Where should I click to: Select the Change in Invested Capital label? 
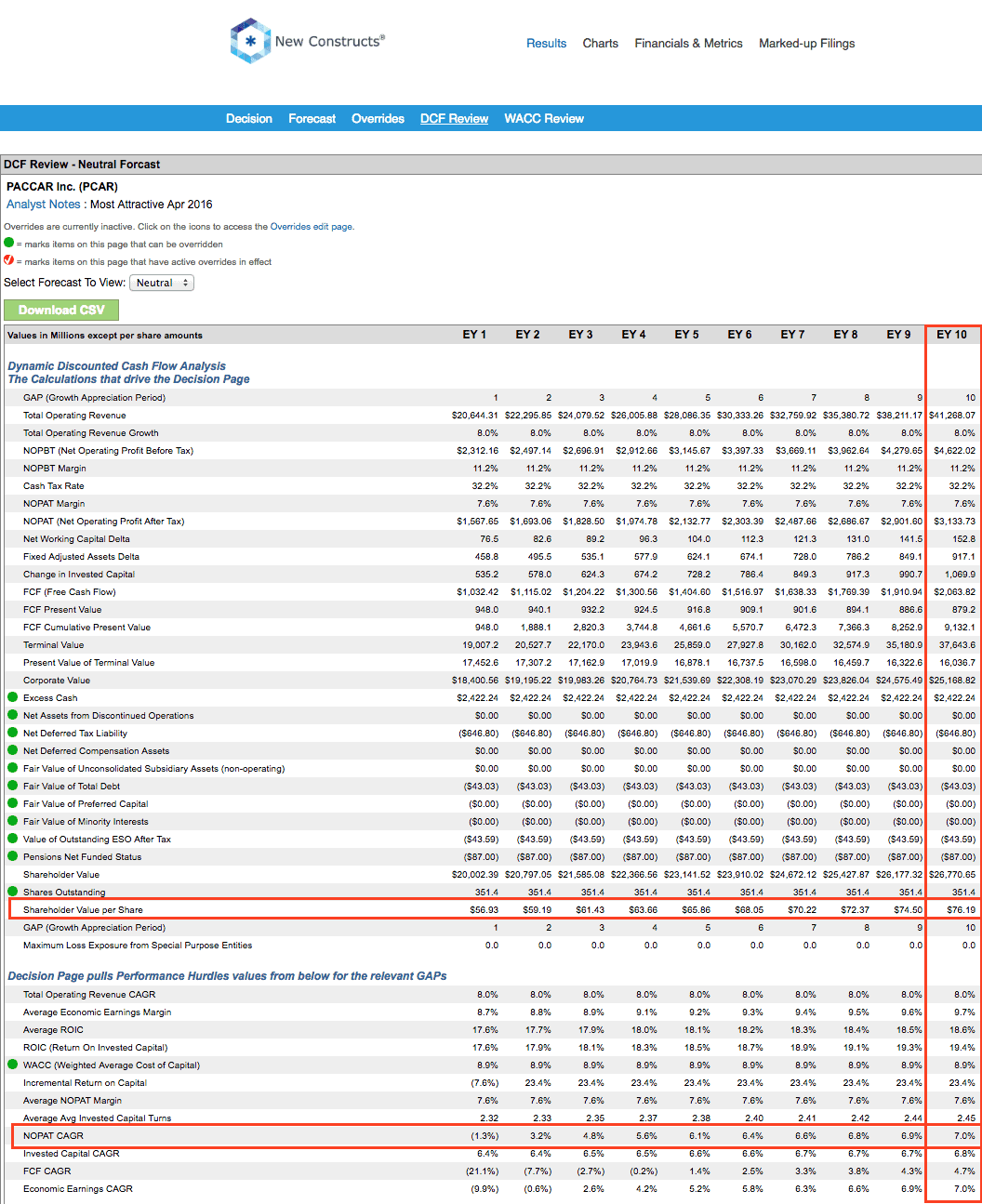click(x=79, y=575)
